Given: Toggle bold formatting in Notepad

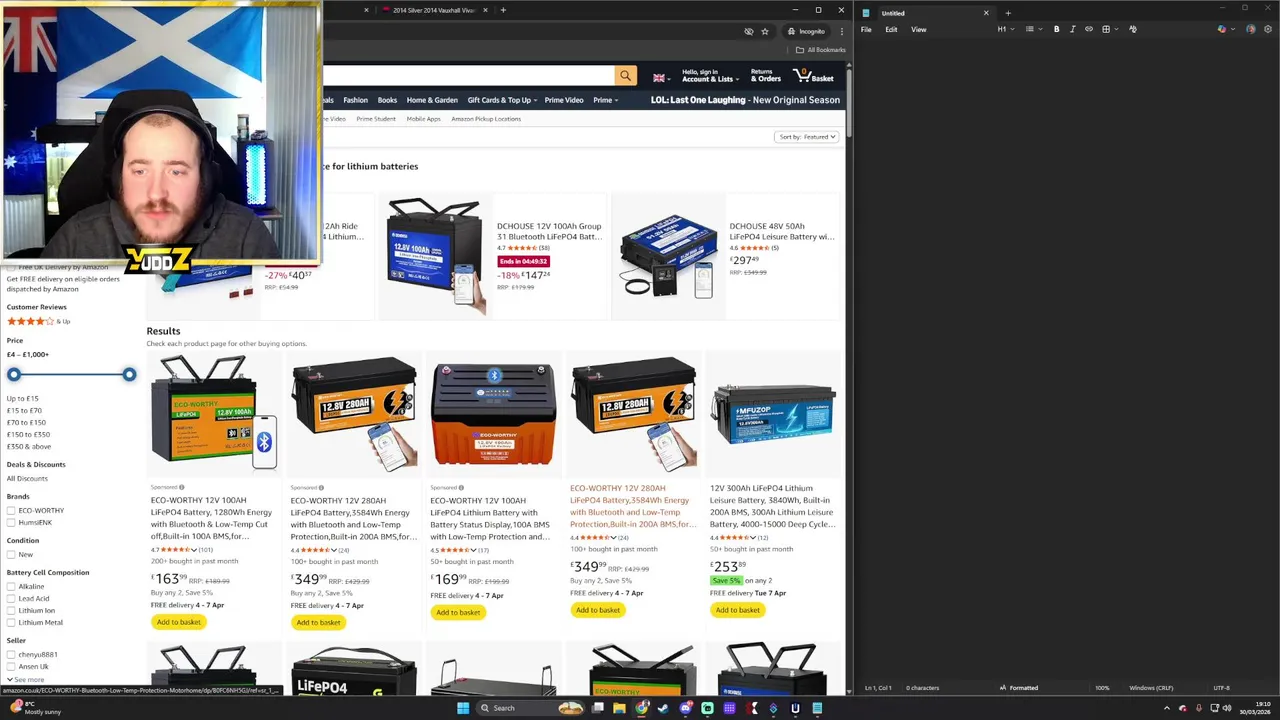Looking at the screenshot, I should [1056, 29].
